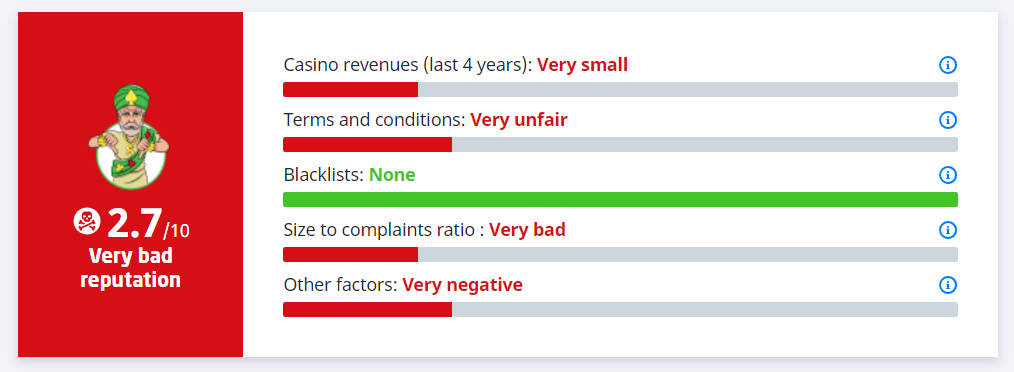This screenshot has height=372, width=1014.
Task: Click the green None blacklist text
Action: 392,175
